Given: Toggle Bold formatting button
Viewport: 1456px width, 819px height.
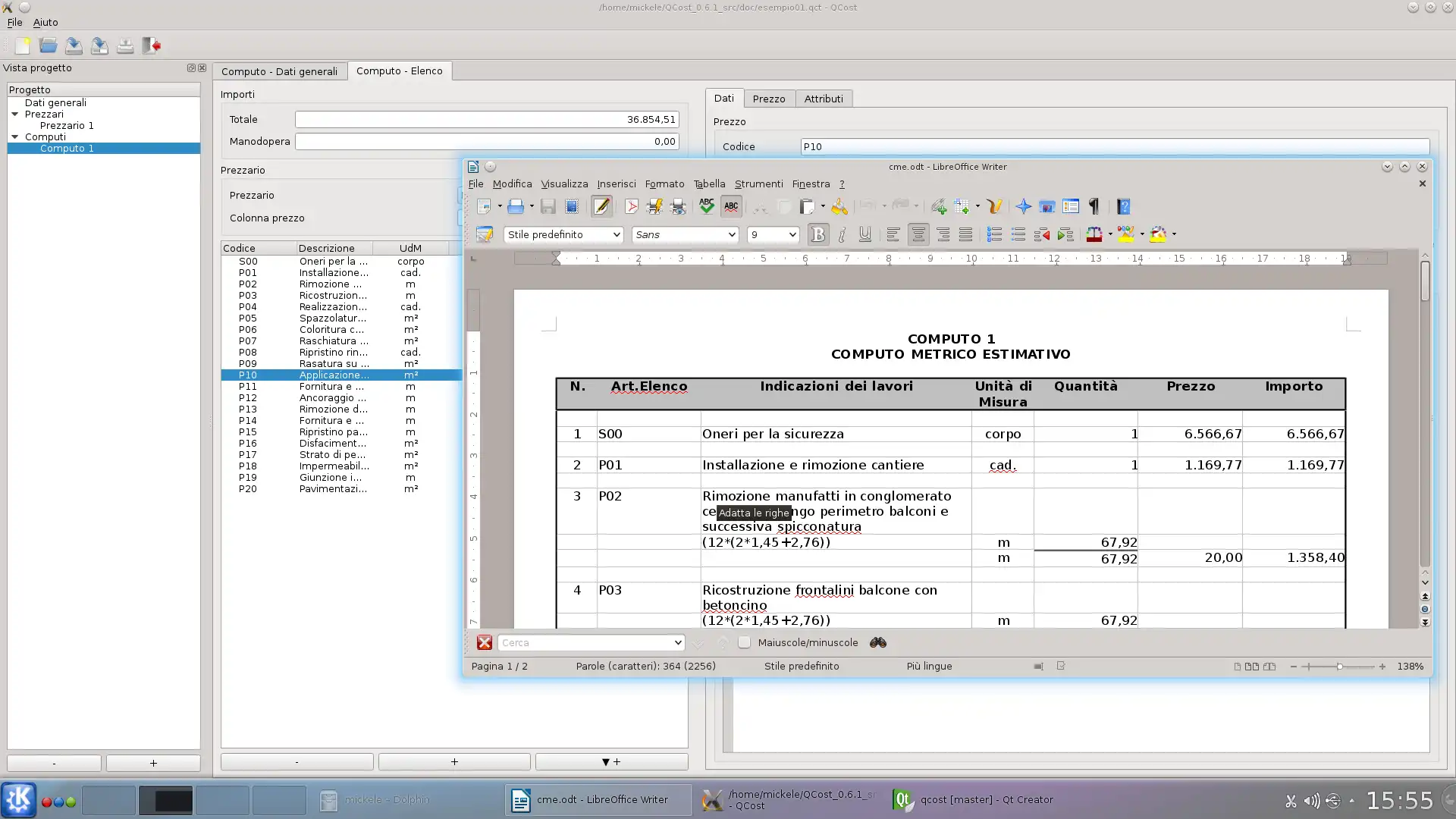Looking at the screenshot, I should (x=817, y=235).
